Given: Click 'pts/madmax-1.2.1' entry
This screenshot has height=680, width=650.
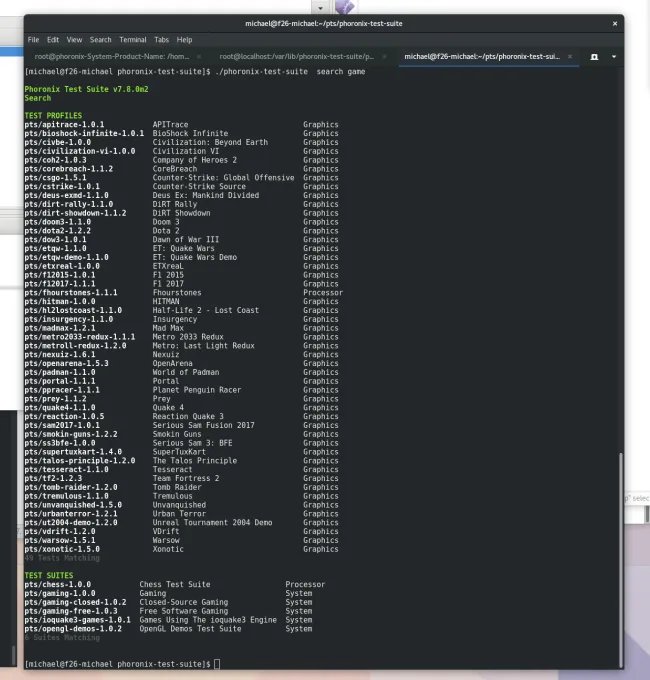Looking at the screenshot, I should 60,328.
